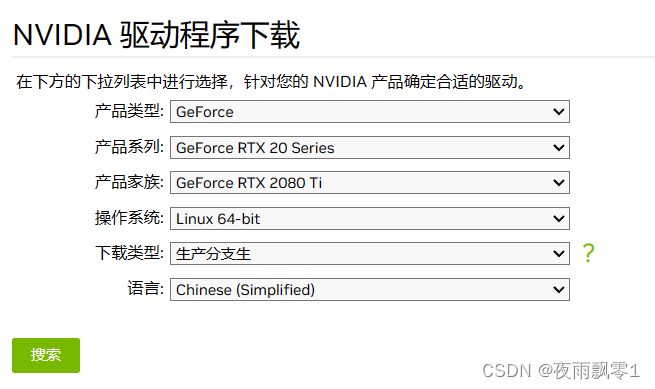Click the 语言 field label
The height and width of the screenshot is (389, 655).
(145, 289)
